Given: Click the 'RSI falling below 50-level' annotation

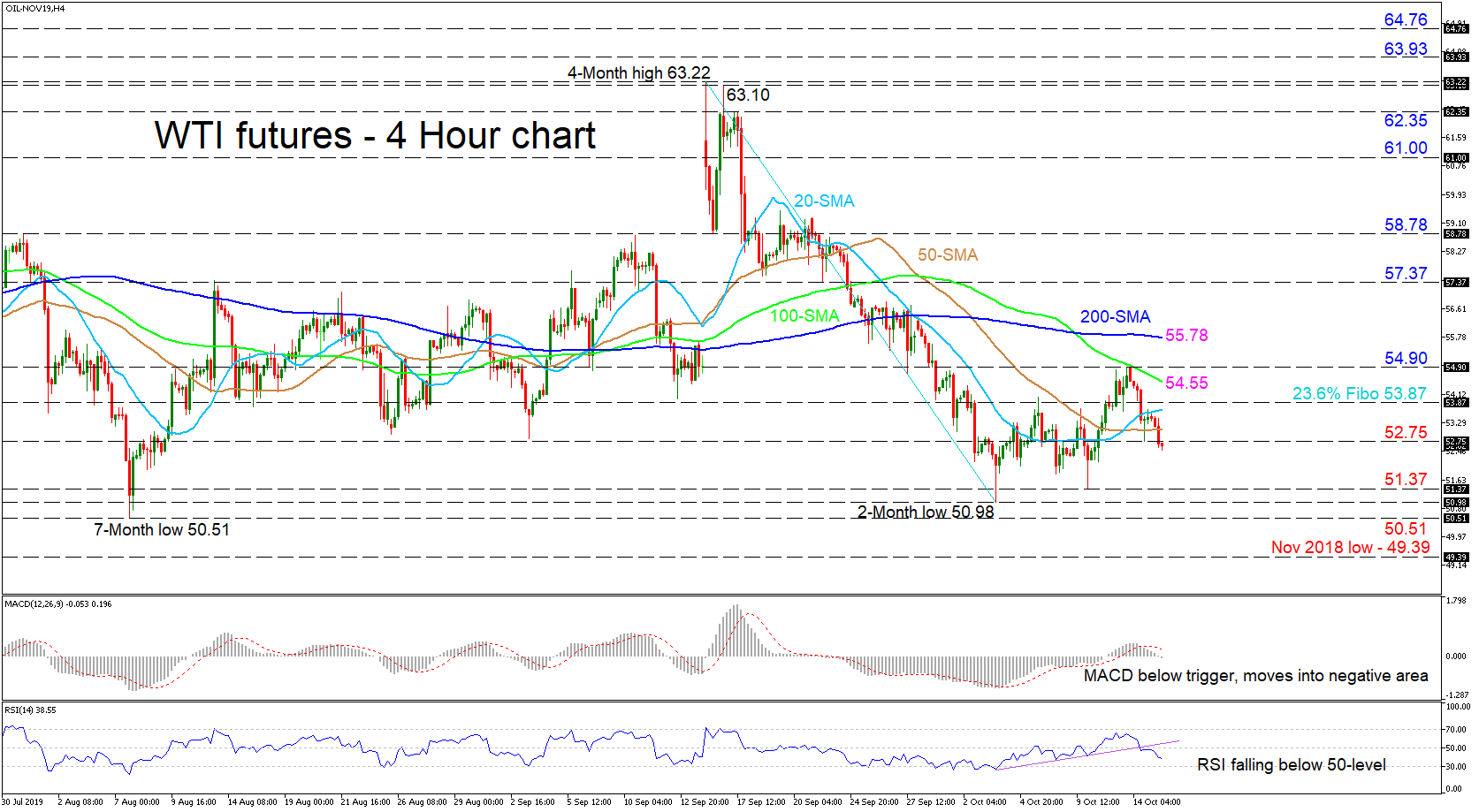Looking at the screenshot, I should point(1292,764).
